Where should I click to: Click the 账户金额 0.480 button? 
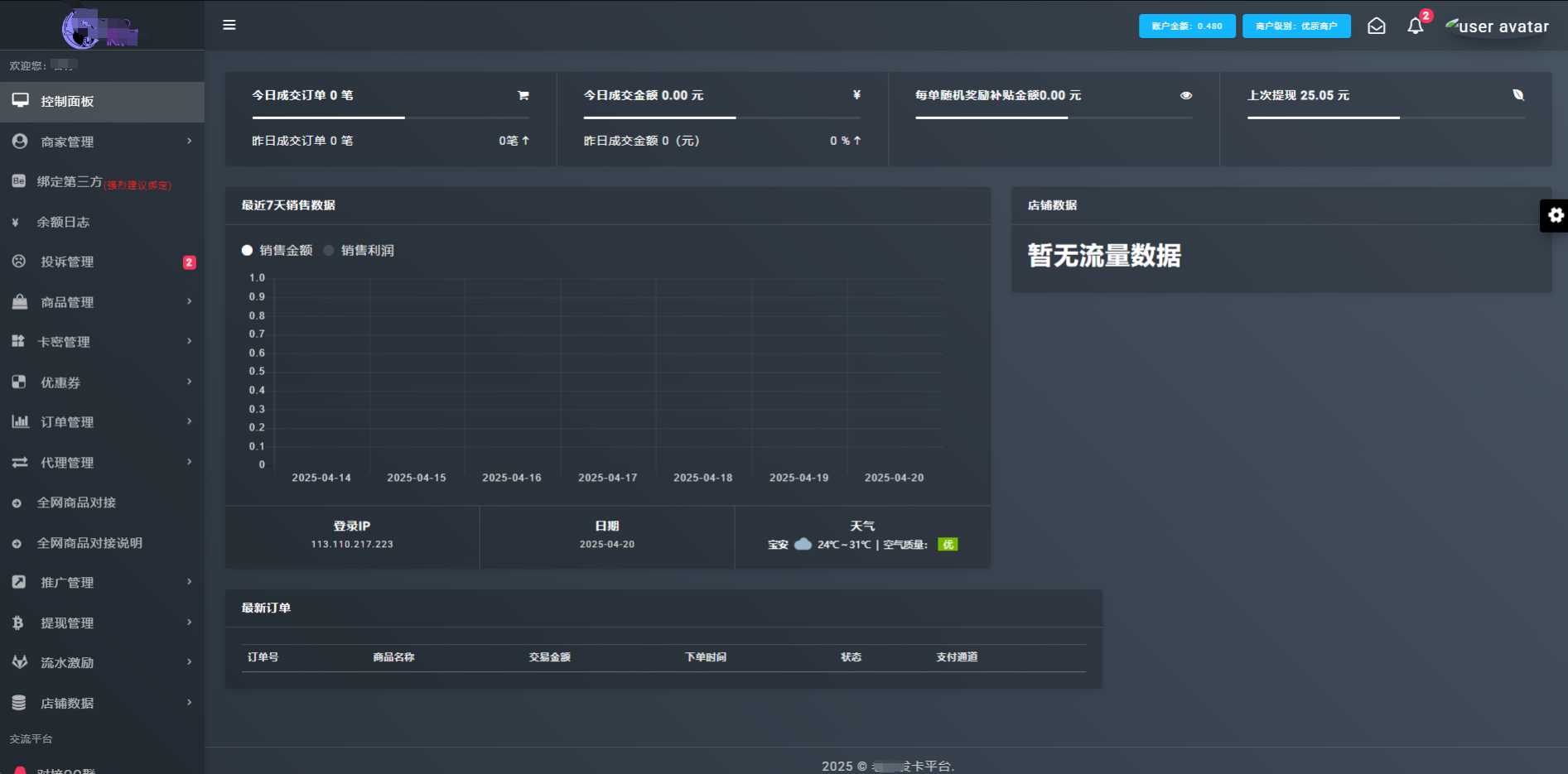[x=1187, y=26]
